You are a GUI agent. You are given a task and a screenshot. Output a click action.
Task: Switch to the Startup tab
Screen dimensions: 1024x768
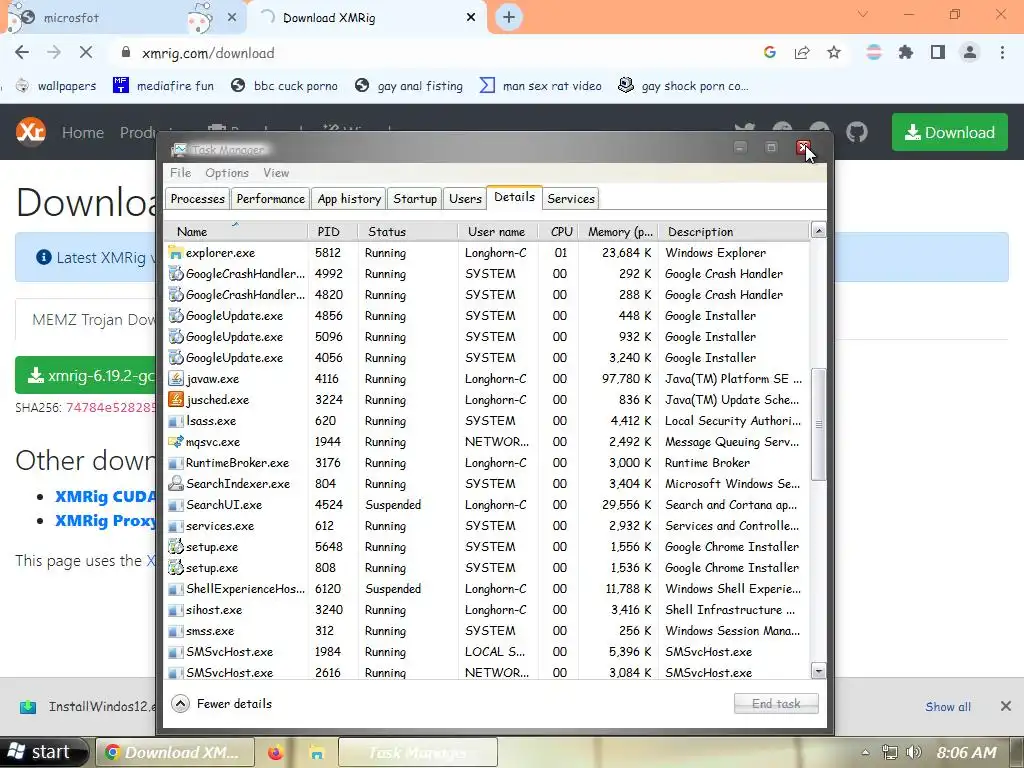coord(415,199)
